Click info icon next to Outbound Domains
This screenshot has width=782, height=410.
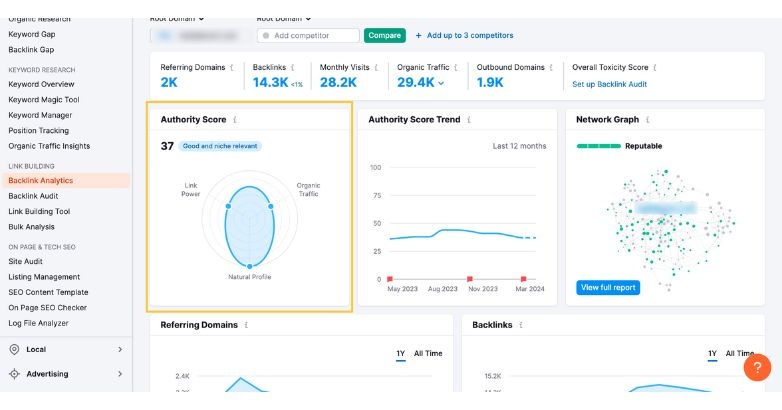[553, 67]
